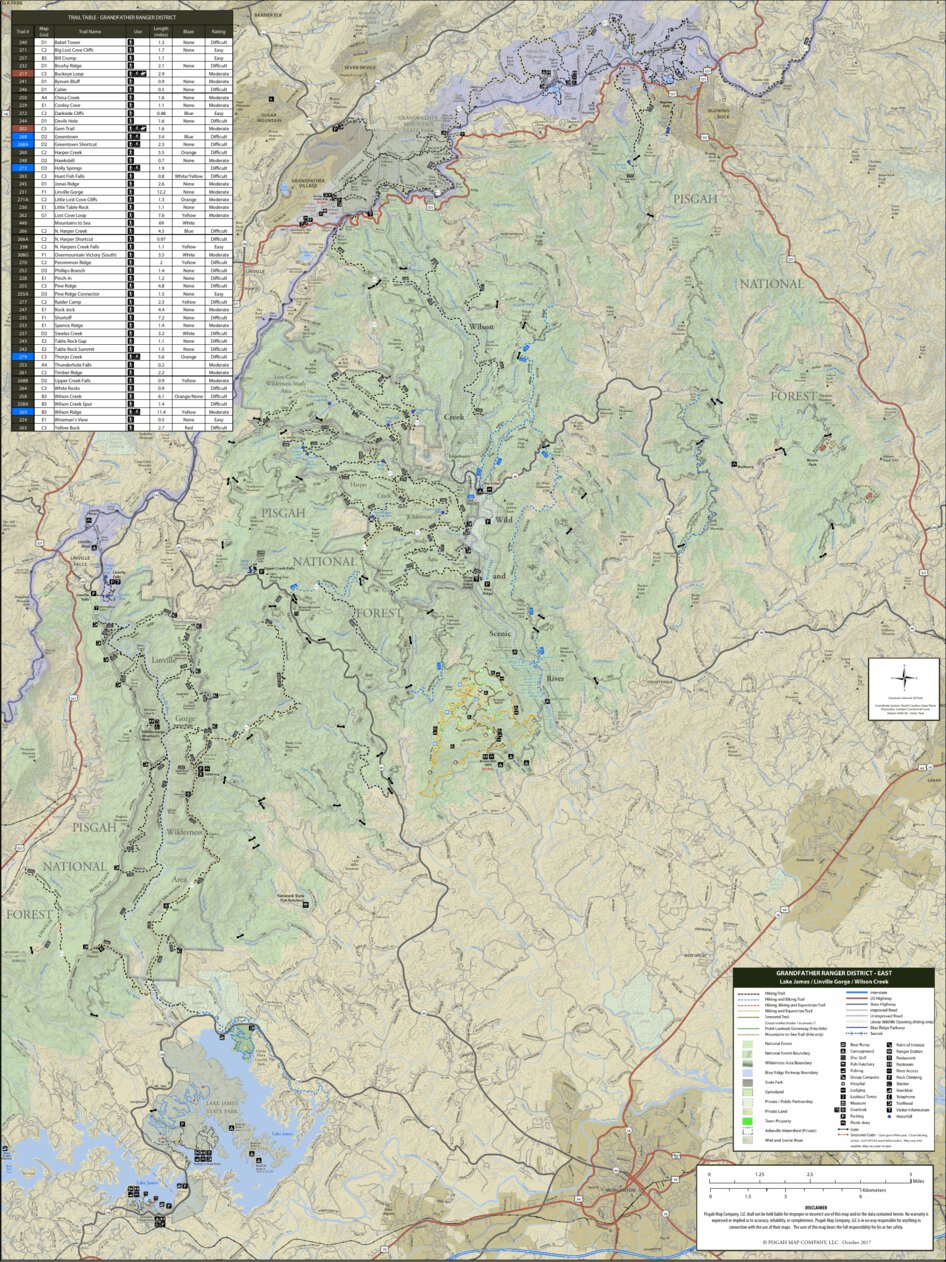Click the Boat Ramp legend icon
This screenshot has height=1262, width=946.
coord(843,1043)
